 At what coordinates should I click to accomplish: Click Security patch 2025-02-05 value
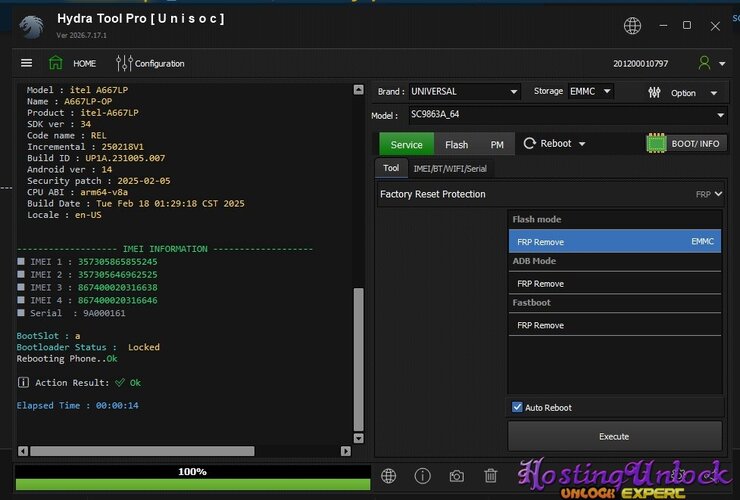[x=144, y=180]
